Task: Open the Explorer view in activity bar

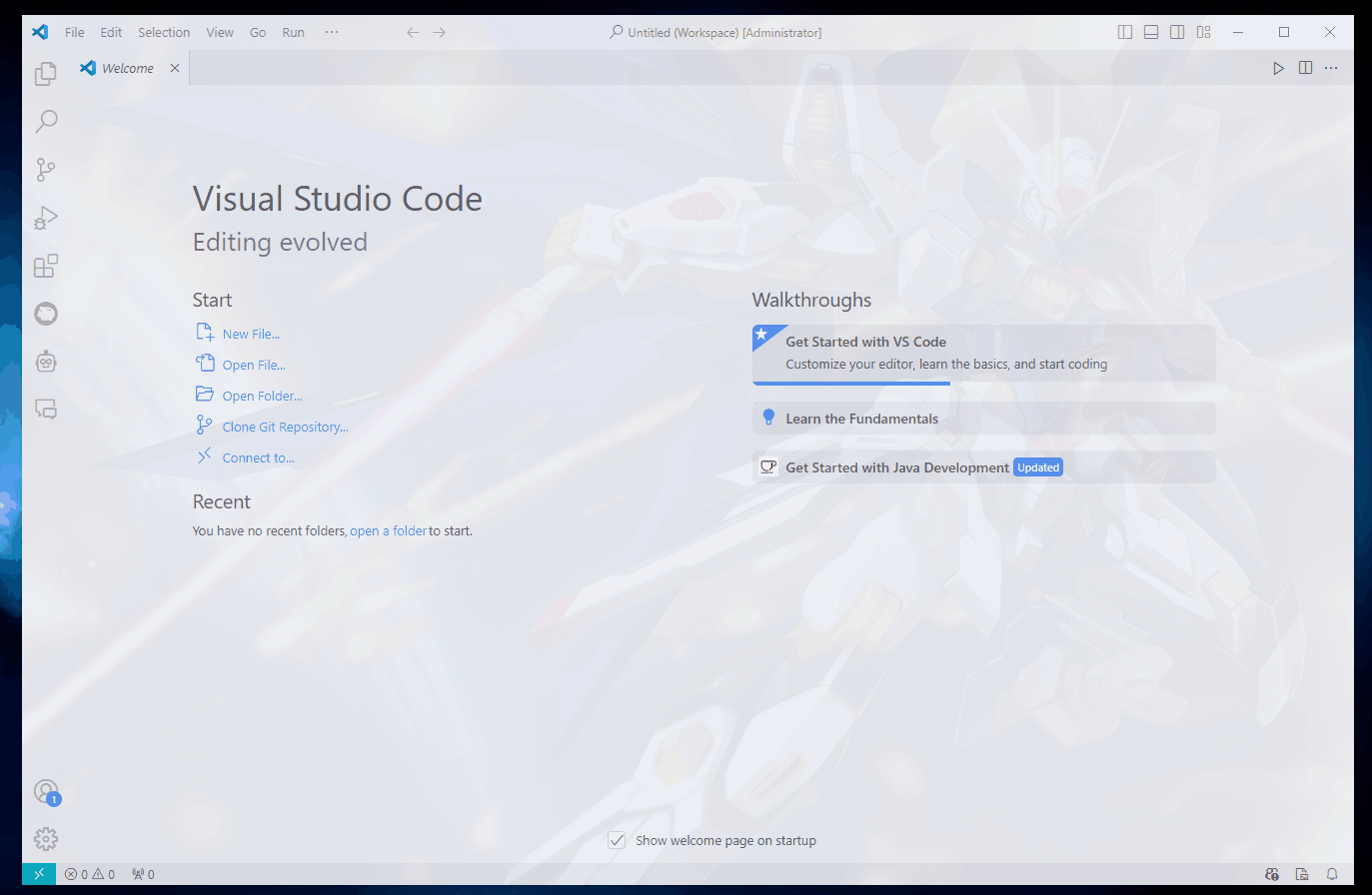Action: (46, 74)
